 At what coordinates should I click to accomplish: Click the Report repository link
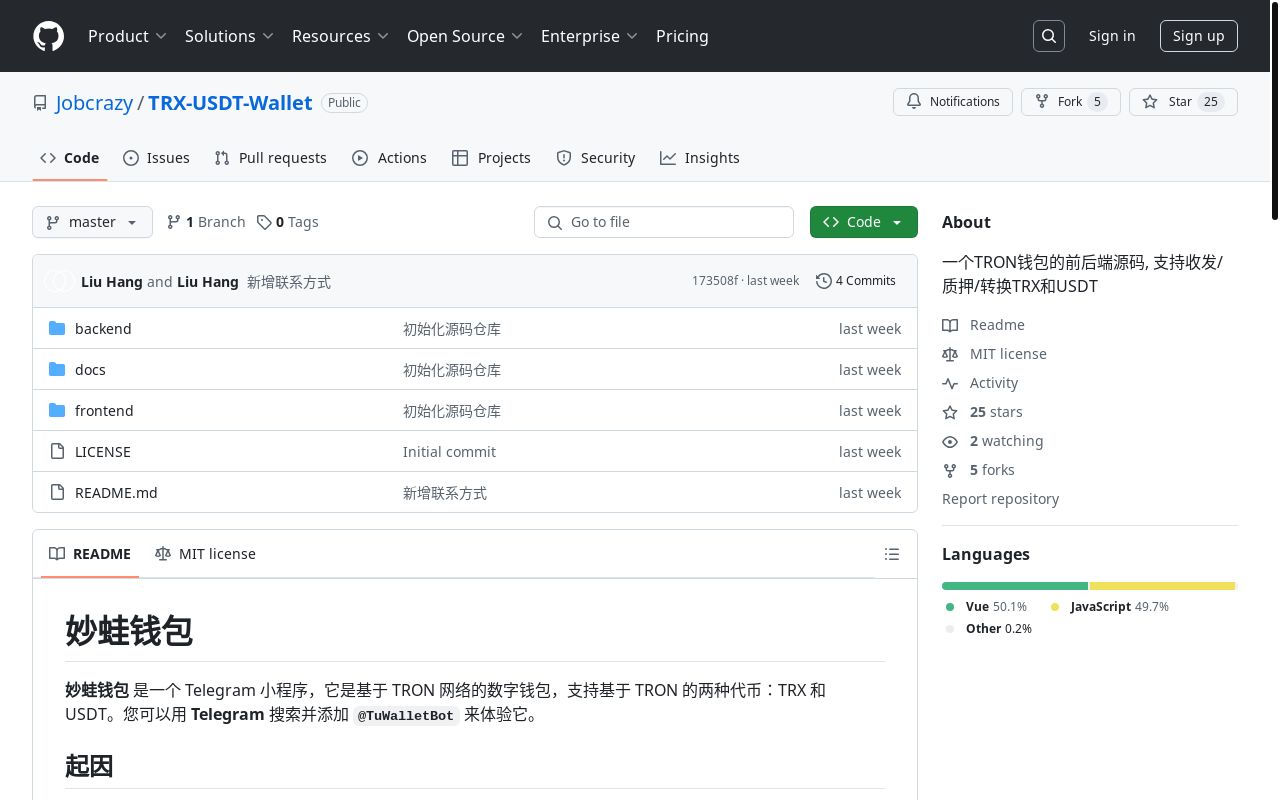pos(1000,498)
